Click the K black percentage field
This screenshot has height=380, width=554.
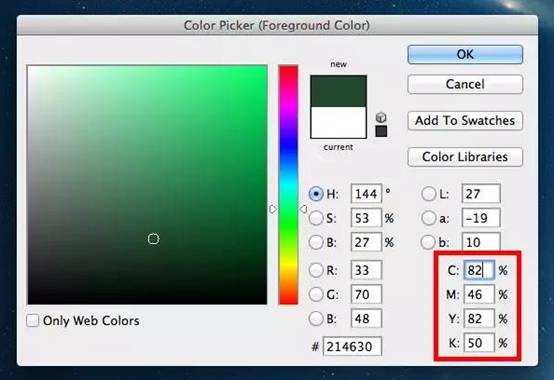coord(479,343)
